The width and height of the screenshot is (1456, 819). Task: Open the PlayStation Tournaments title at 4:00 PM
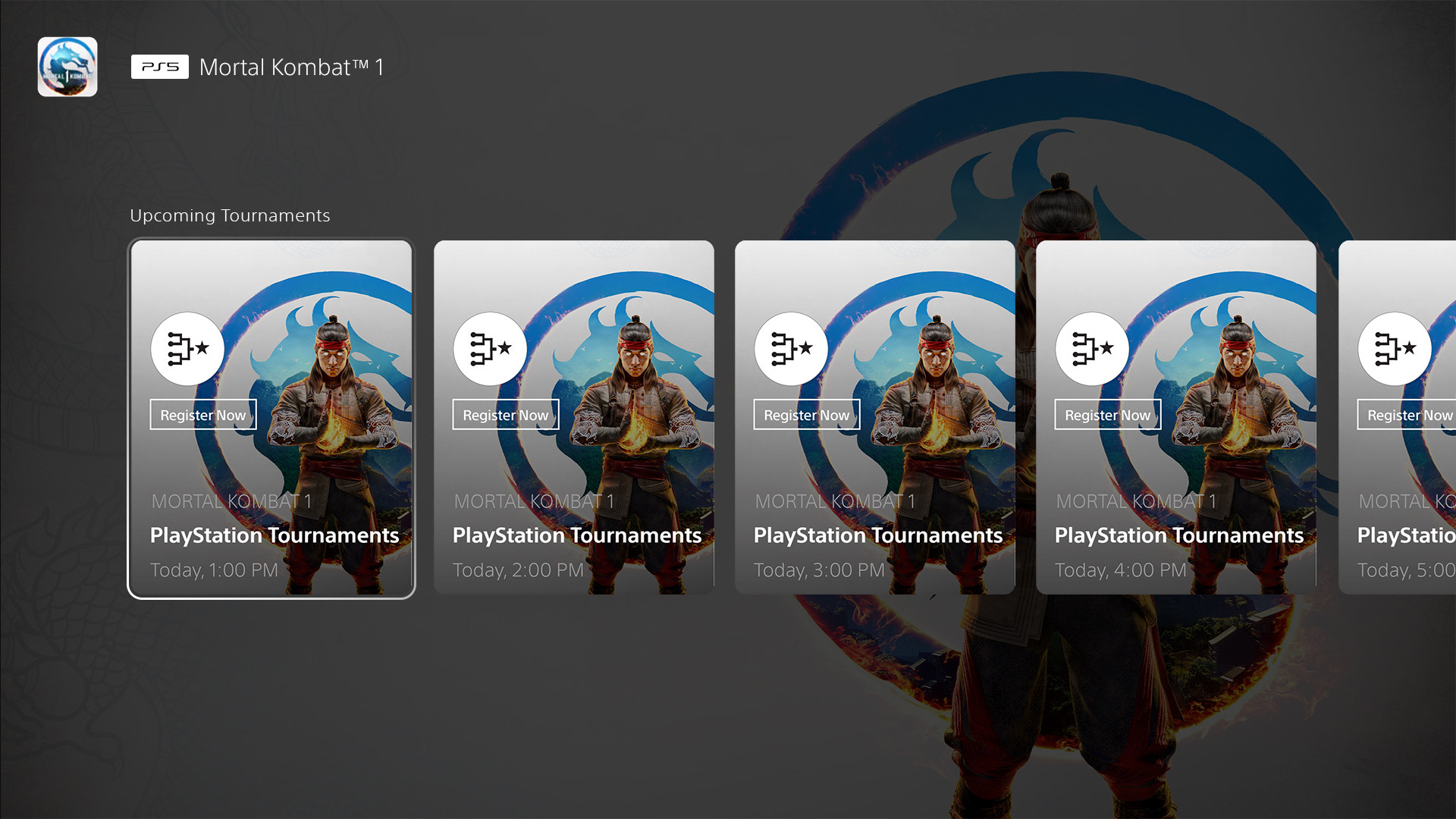(x=1179, y=535)
